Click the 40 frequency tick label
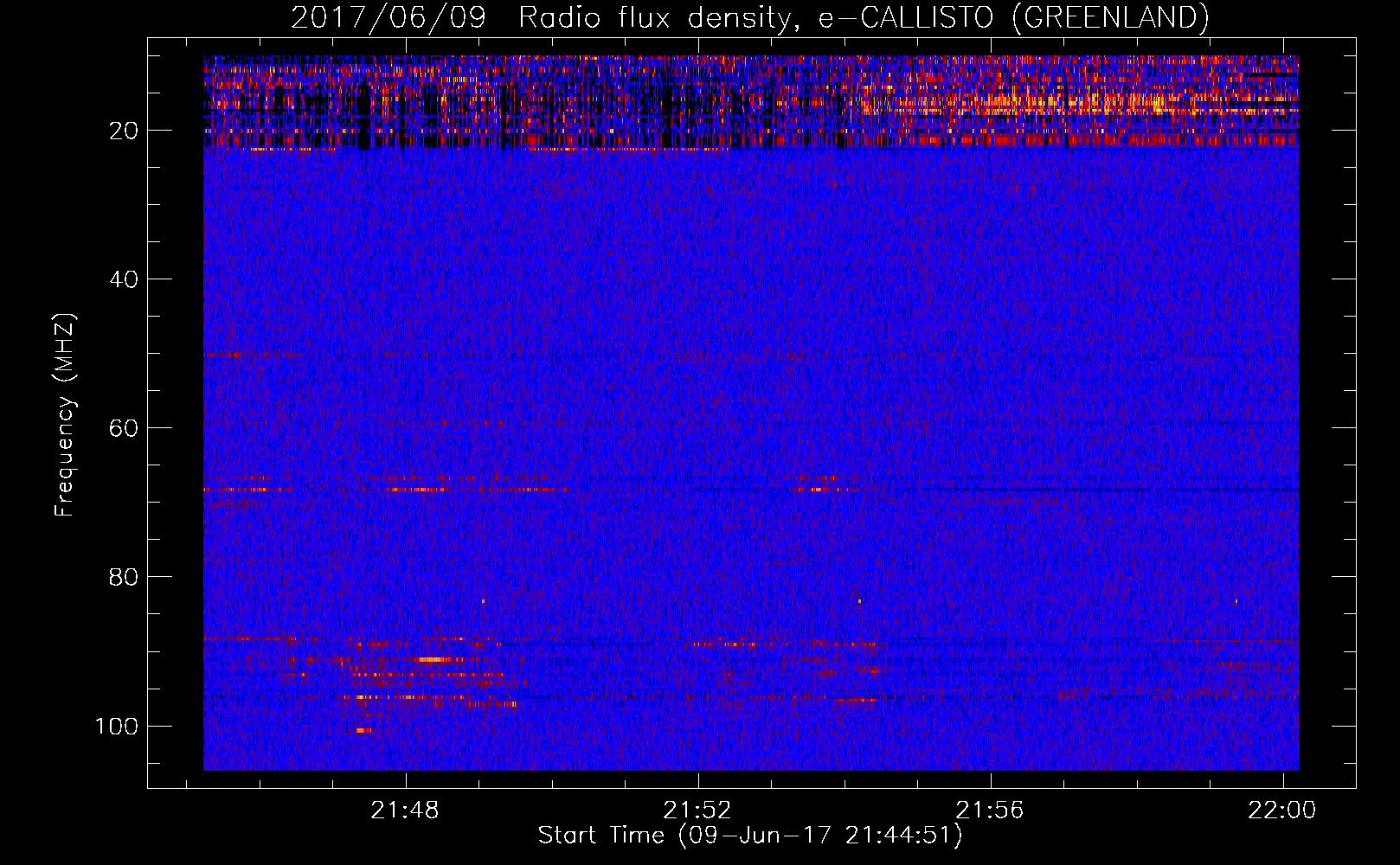Viewport: 1400px width, 865px height. click(x=124, y=279)
